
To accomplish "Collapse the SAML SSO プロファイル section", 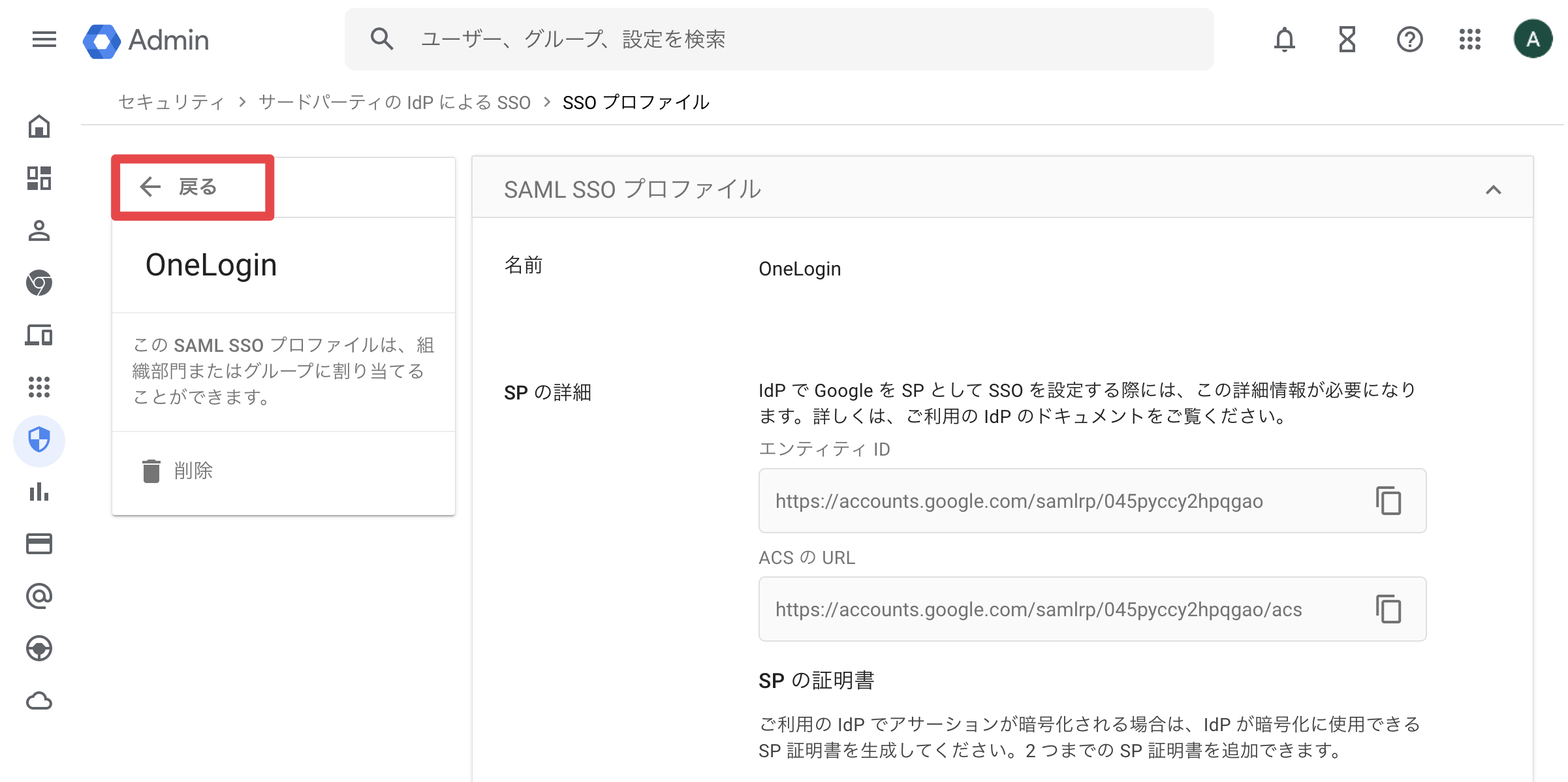I will pyautogui.click(x=1493, y=190).
